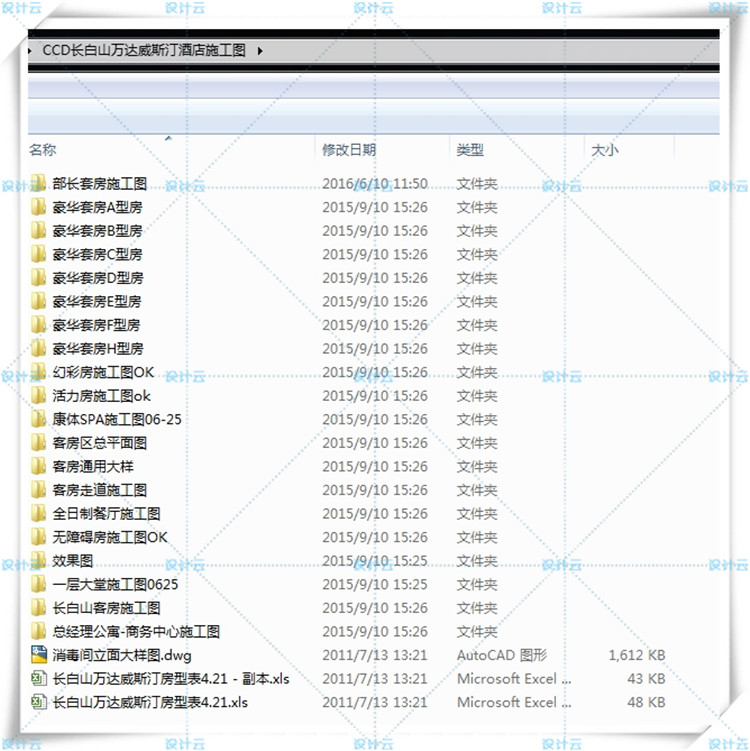The width and height of the screenshot is (750, 751).
Task: Select the file name 长白山万达威斯汀房型表4.21.xls
Action: [150, 702]
